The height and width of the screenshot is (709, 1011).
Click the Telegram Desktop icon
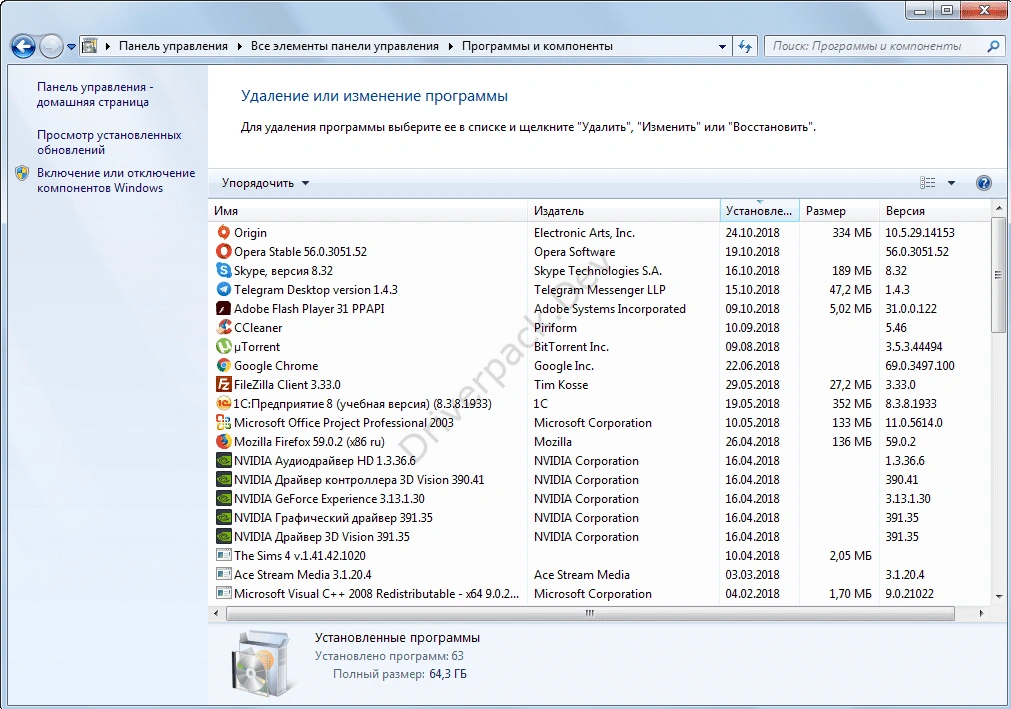[223, 289]
